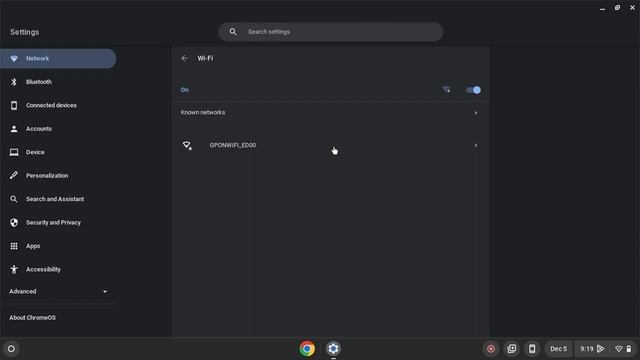Restore down the Settings window

pos(617,8)
